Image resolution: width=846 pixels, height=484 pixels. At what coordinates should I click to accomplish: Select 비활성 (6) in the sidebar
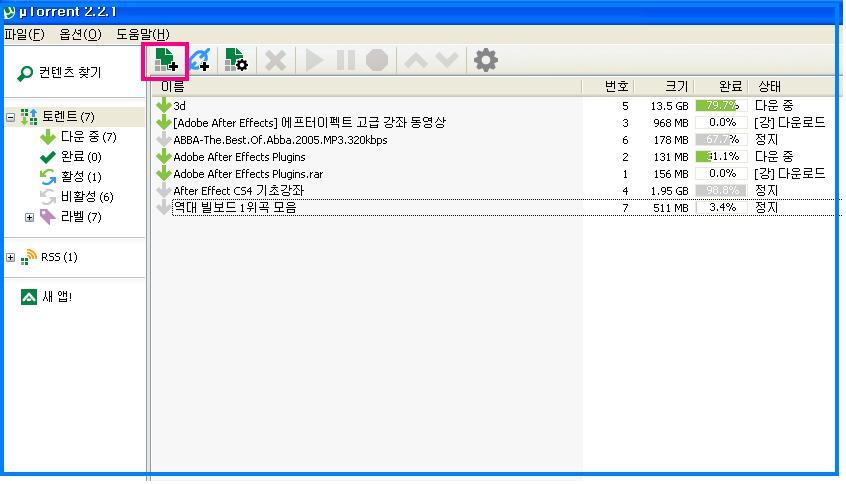(x=87, y=196)
